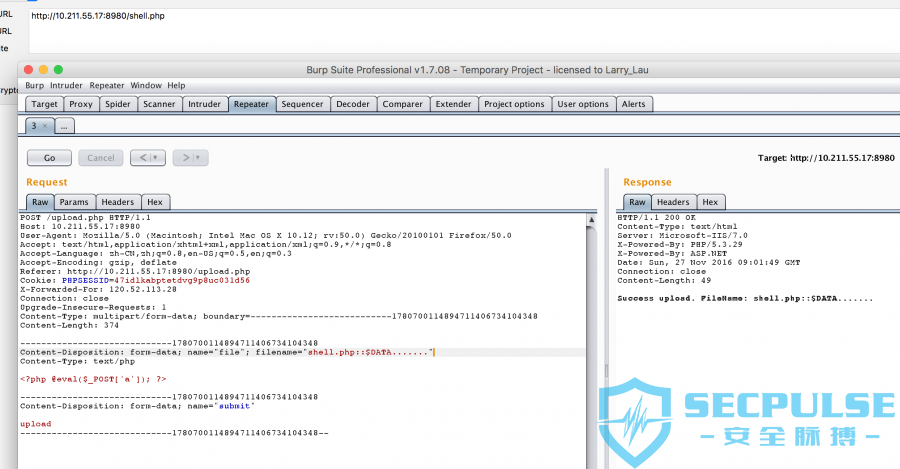The height and width of the screenshot is (469, 900).
Task: Click the 'POST /upload.php HTTP/1.1' request line
Action: [85, 218]
